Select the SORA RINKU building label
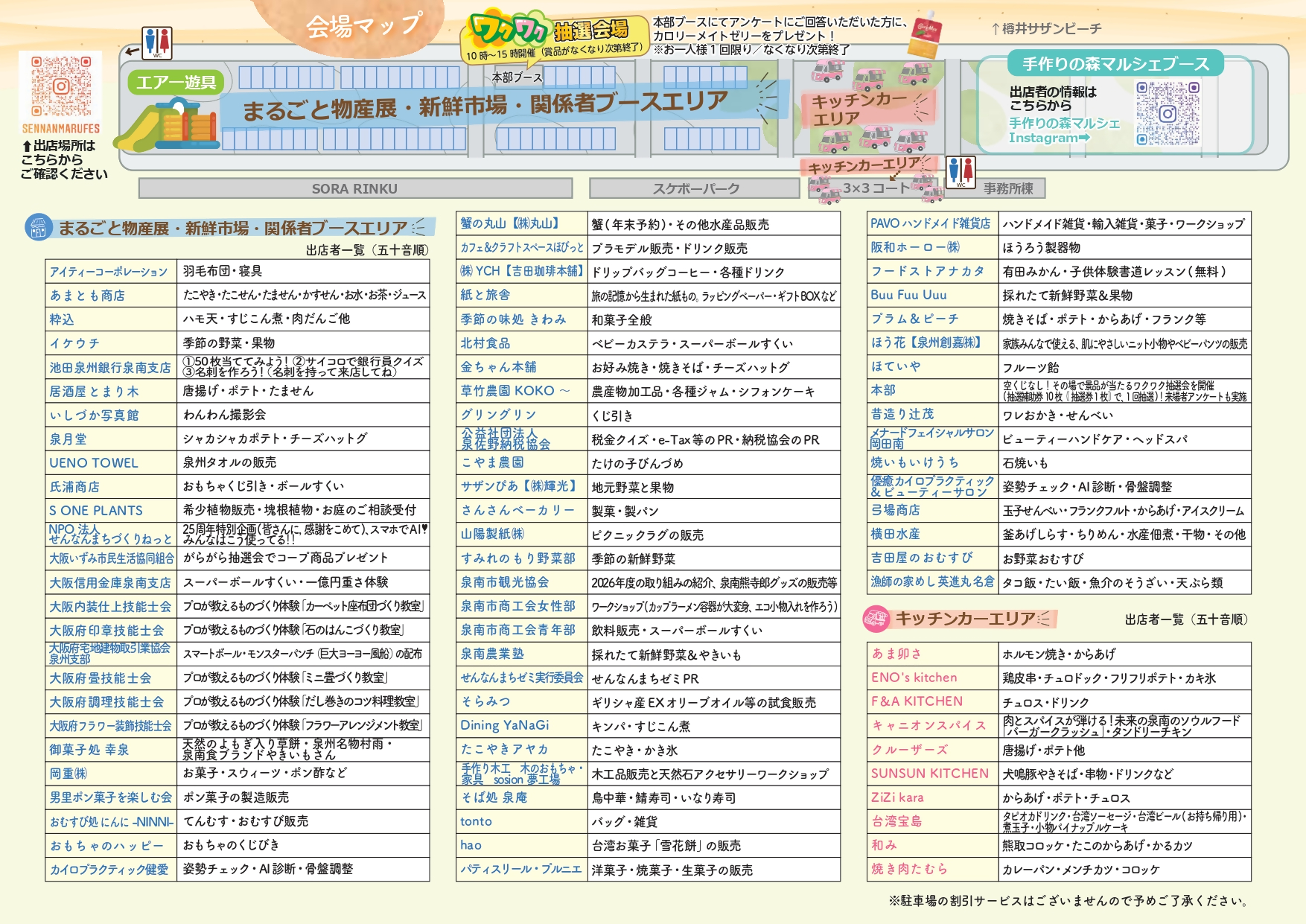The height and width of the screenshot is (924, 1306). 355,189
